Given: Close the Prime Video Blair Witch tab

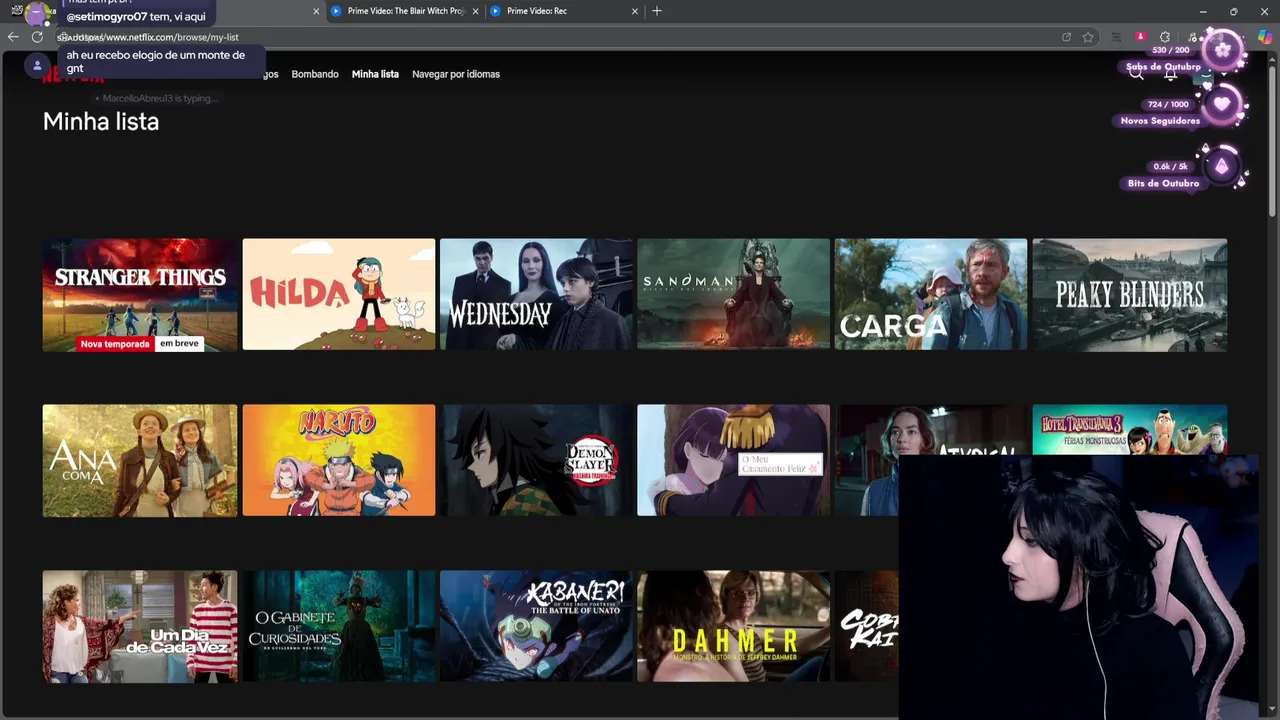Looking at the screenshot, I should point(475,11).
